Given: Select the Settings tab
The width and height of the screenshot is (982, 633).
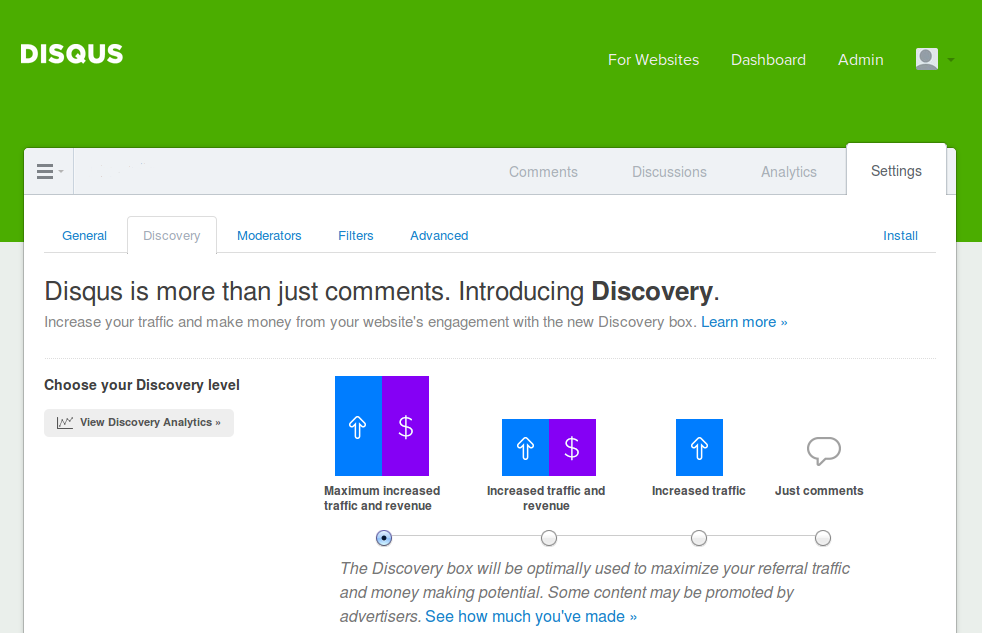Looking at the screenshot, I should pyautogui.click(x=896, y=170).
